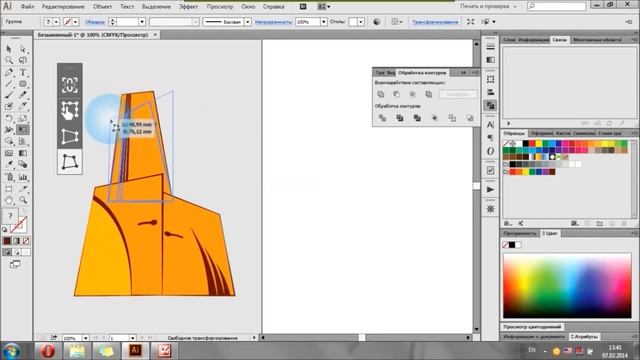Open the Character panel icon in dock
The height and width of the screenshot is (360, 640).
[491, 125]
